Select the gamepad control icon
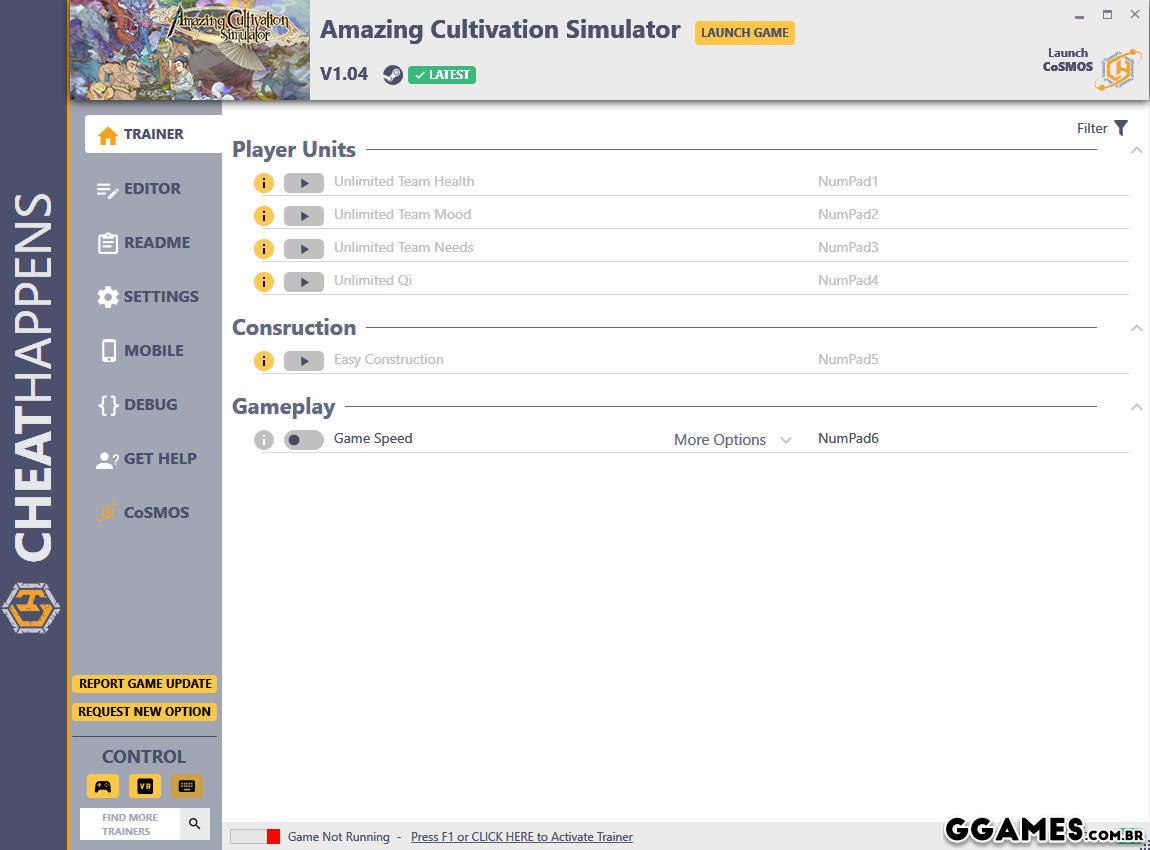 [103, 786]
